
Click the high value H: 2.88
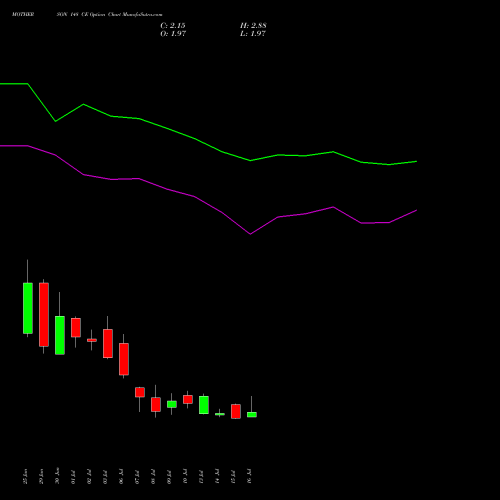click(x=253, y=26)
